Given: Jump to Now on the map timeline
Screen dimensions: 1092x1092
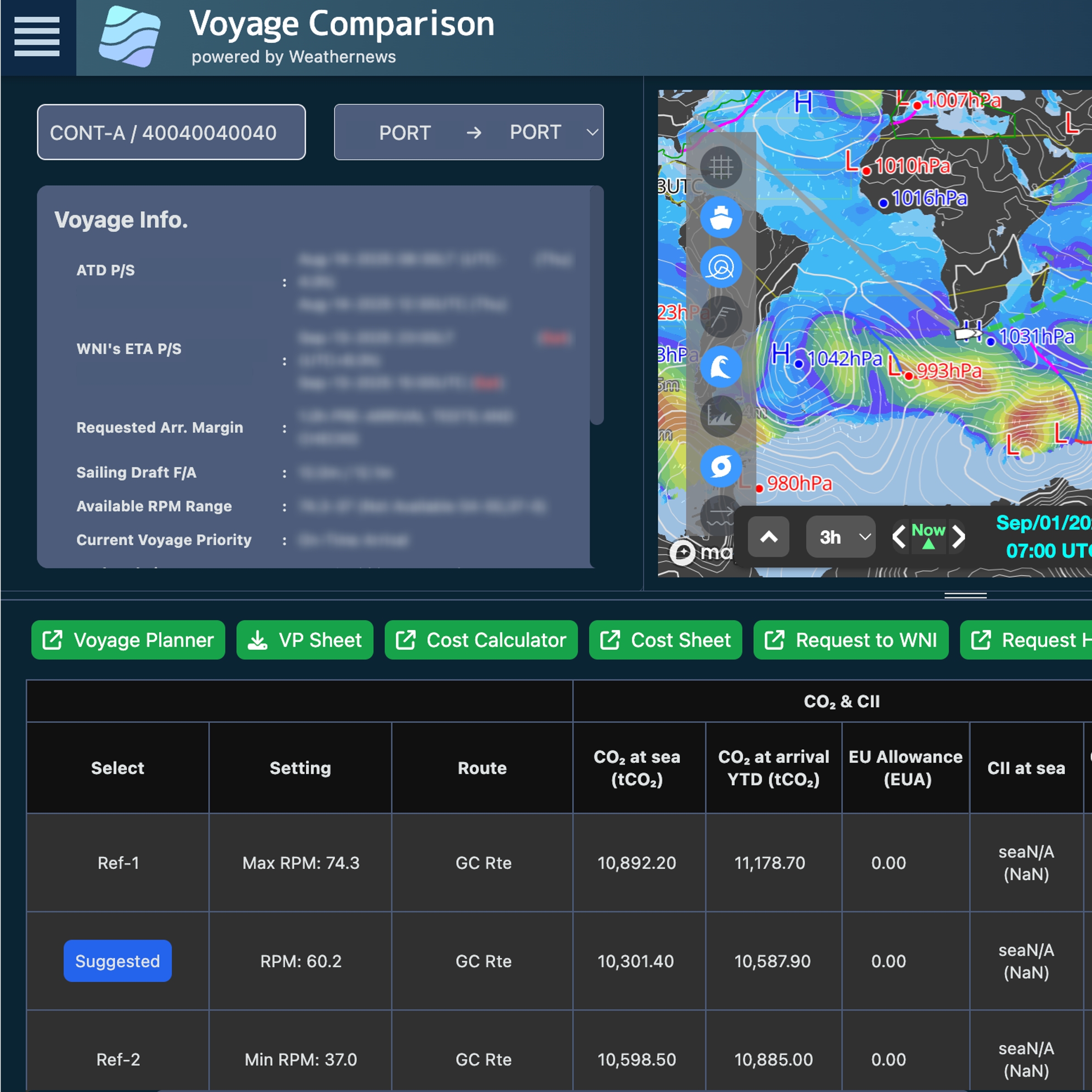Looking at the screenshot, I should point(928,536).
